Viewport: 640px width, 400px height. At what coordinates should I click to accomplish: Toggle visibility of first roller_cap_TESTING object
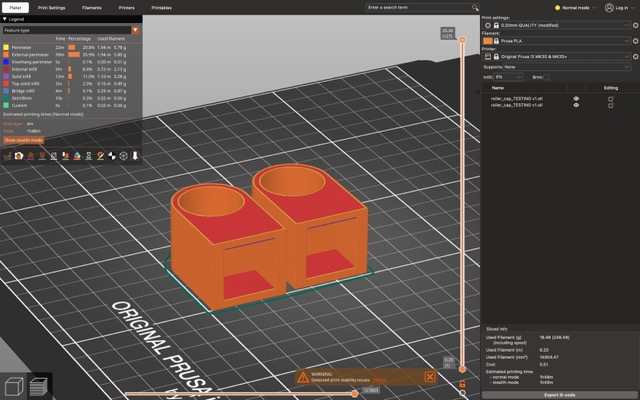point(576,99)
